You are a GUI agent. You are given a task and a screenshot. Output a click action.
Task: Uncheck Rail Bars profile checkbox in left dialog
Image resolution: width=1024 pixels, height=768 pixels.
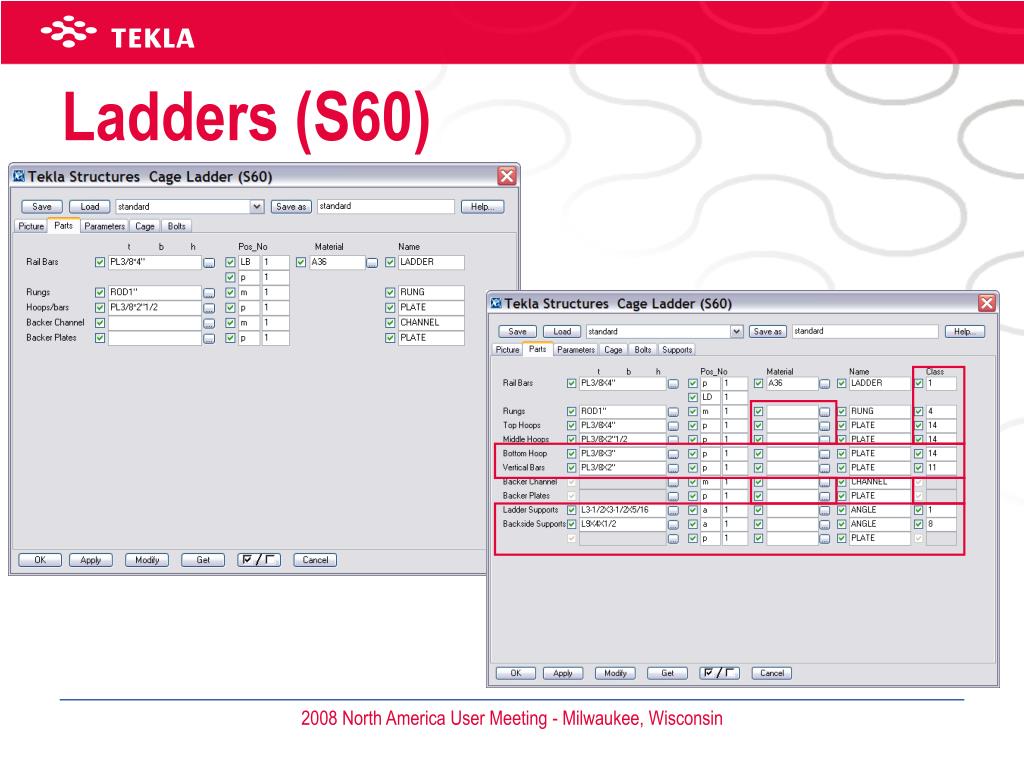pos(100,263)
